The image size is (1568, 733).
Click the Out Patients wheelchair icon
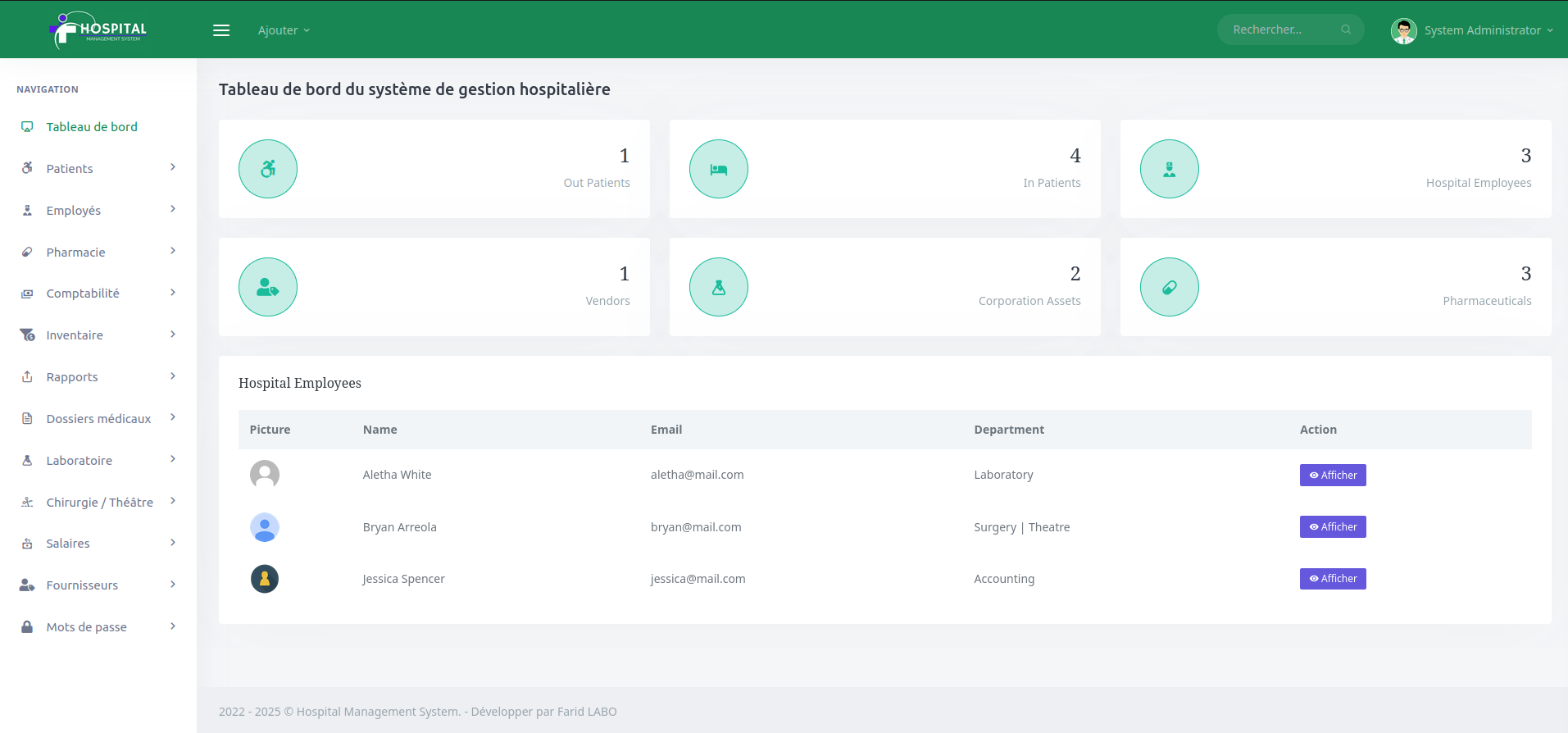tap(268, 169)
